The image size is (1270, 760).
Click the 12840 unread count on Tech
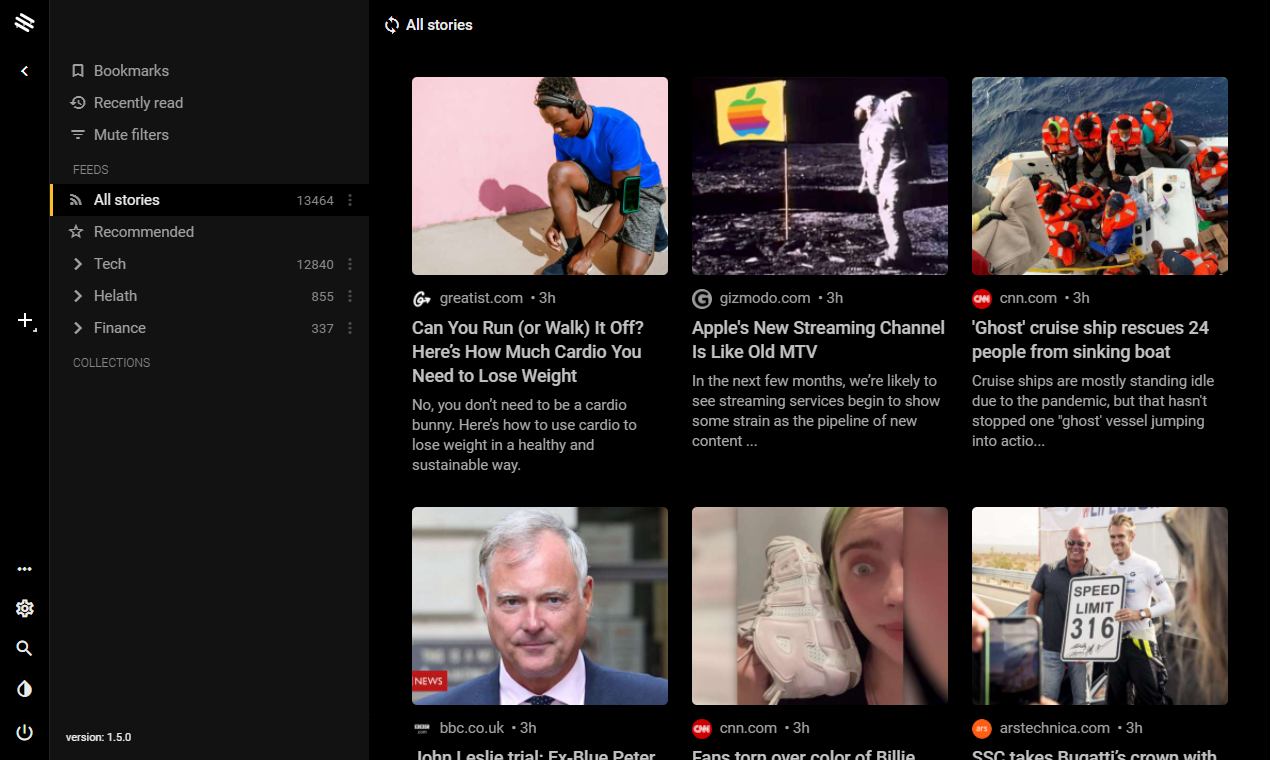click(x=315, y=264)
